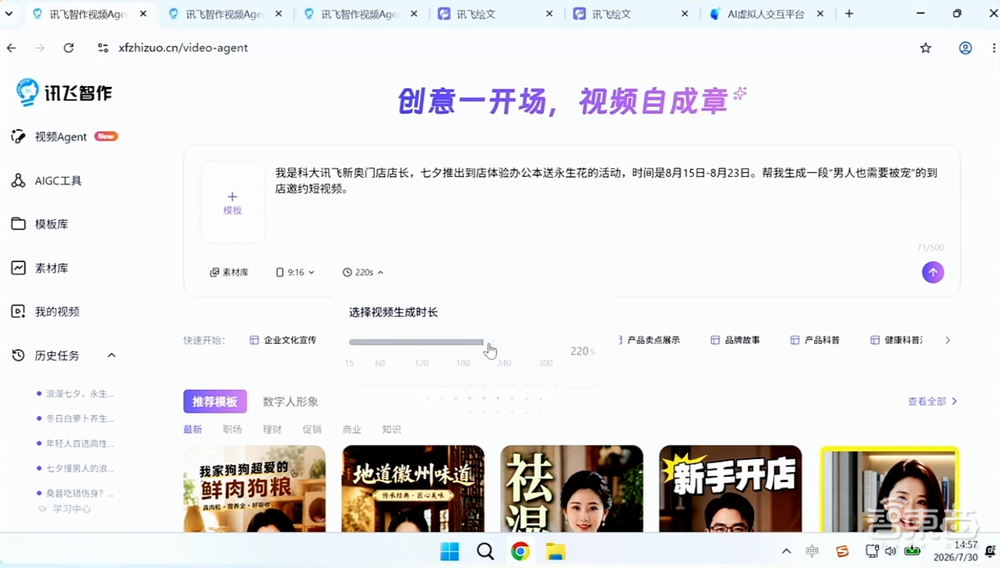Open the Sogou input method tray icon
The image size is (1000, 568).
pyautogui.click(x=842, y=551)
